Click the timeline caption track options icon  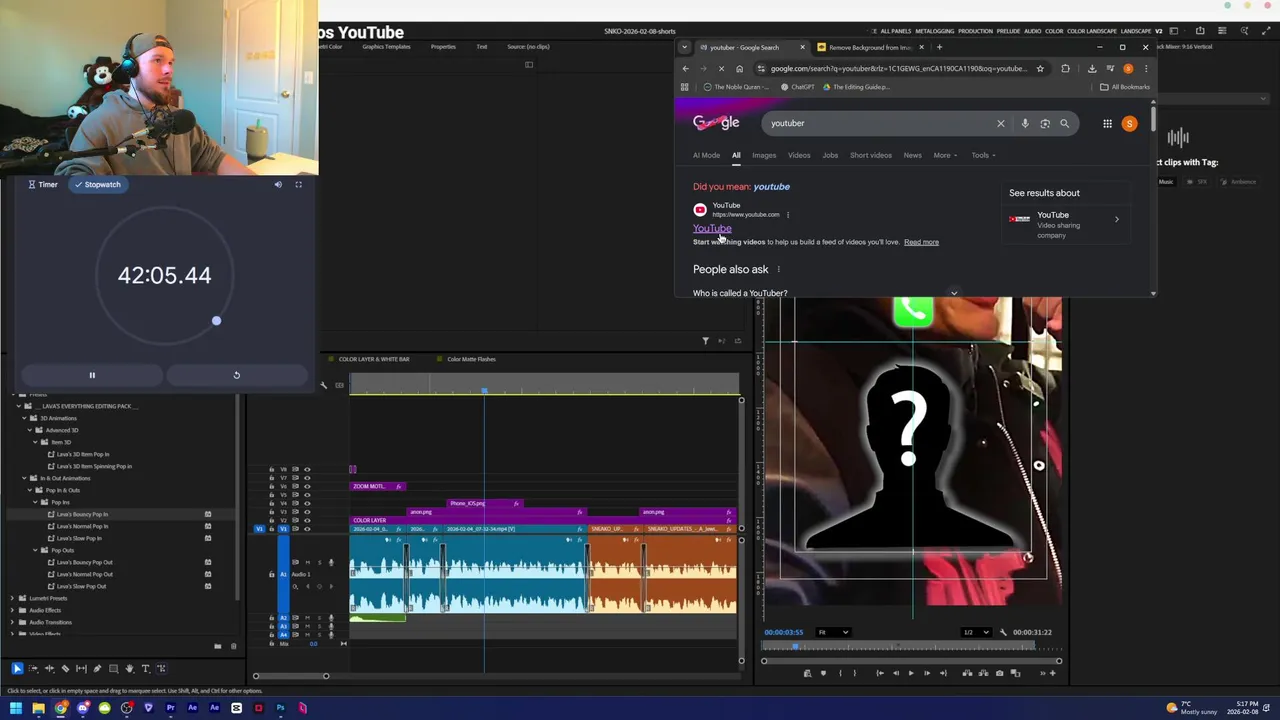click(339, 385)
